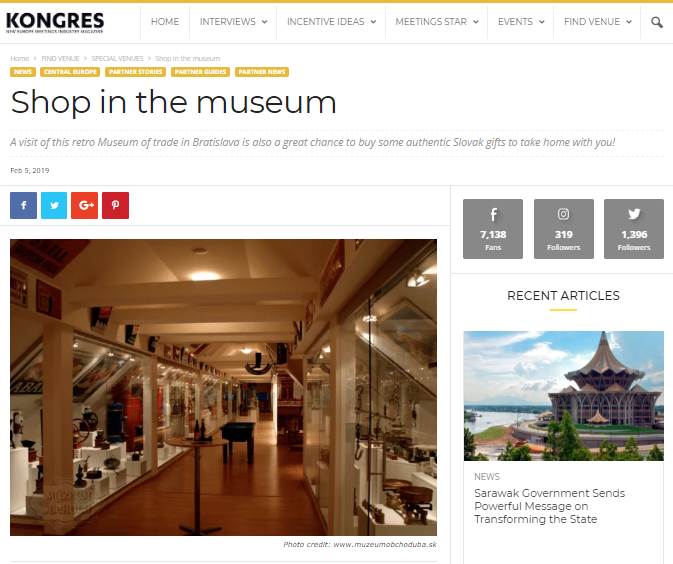673x564 pixels.
Task: Expand the Incentive Ideas dropdown
Action: 331,22
